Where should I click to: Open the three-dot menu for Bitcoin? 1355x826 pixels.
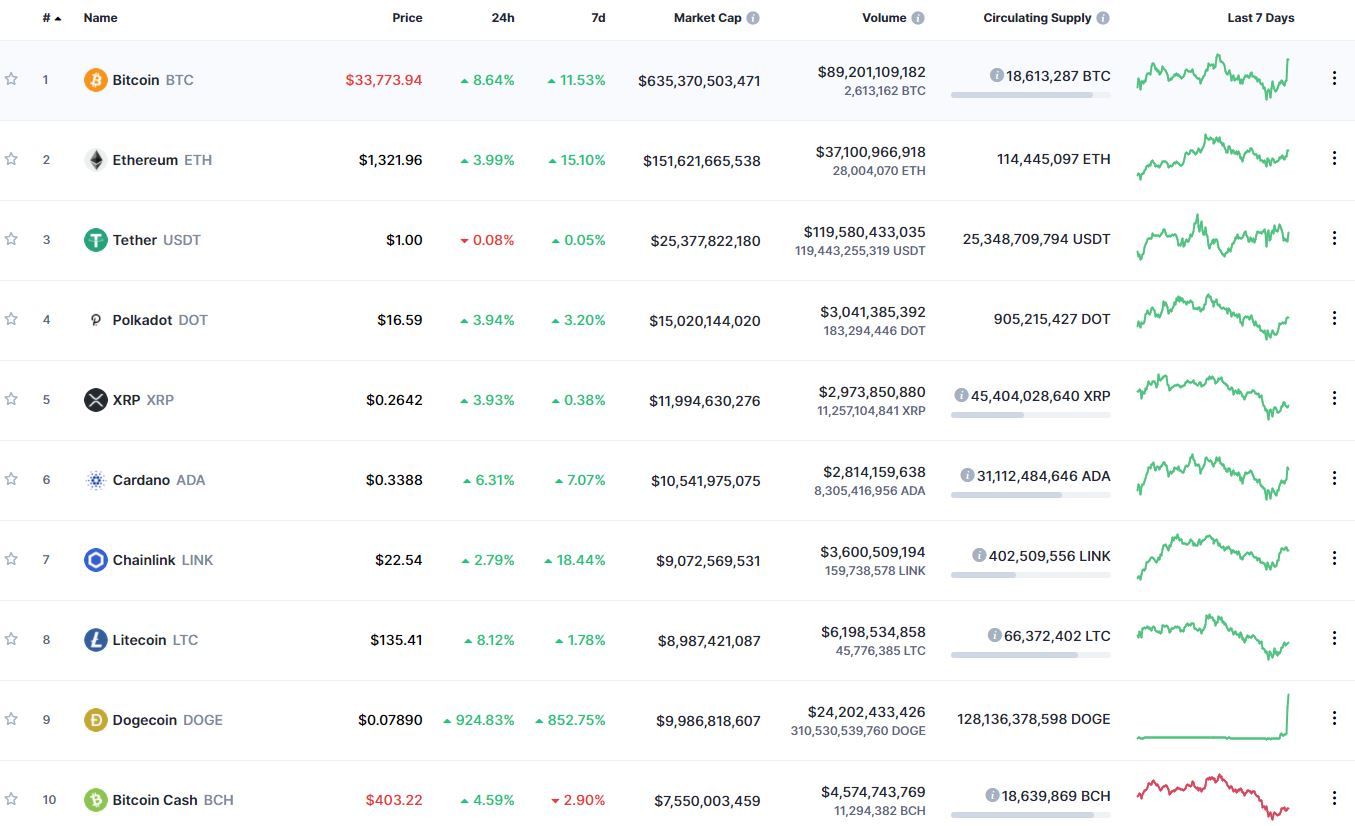click(1334, 78)
